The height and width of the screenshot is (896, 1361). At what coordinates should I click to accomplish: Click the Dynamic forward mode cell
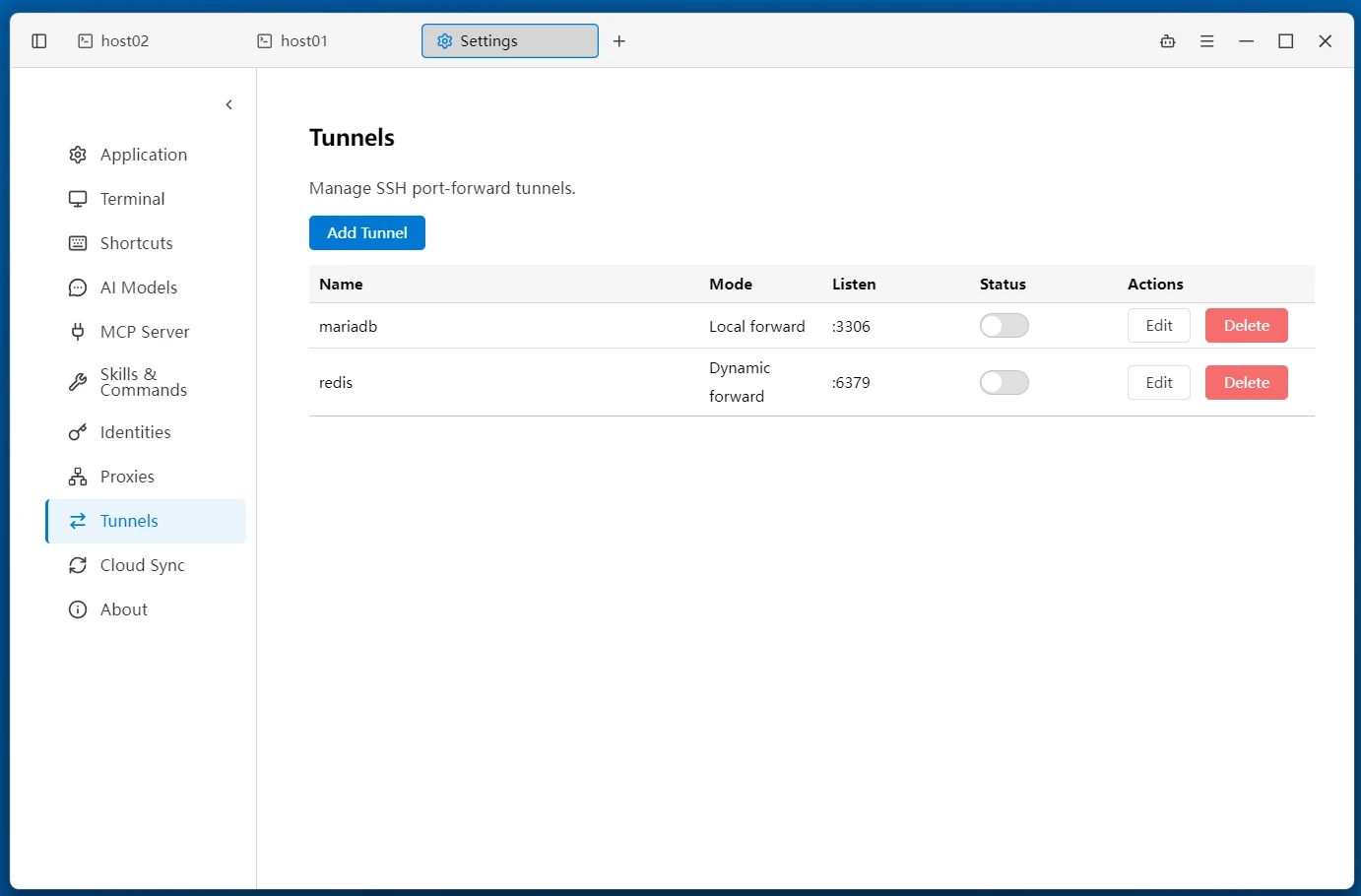point(740,382)
